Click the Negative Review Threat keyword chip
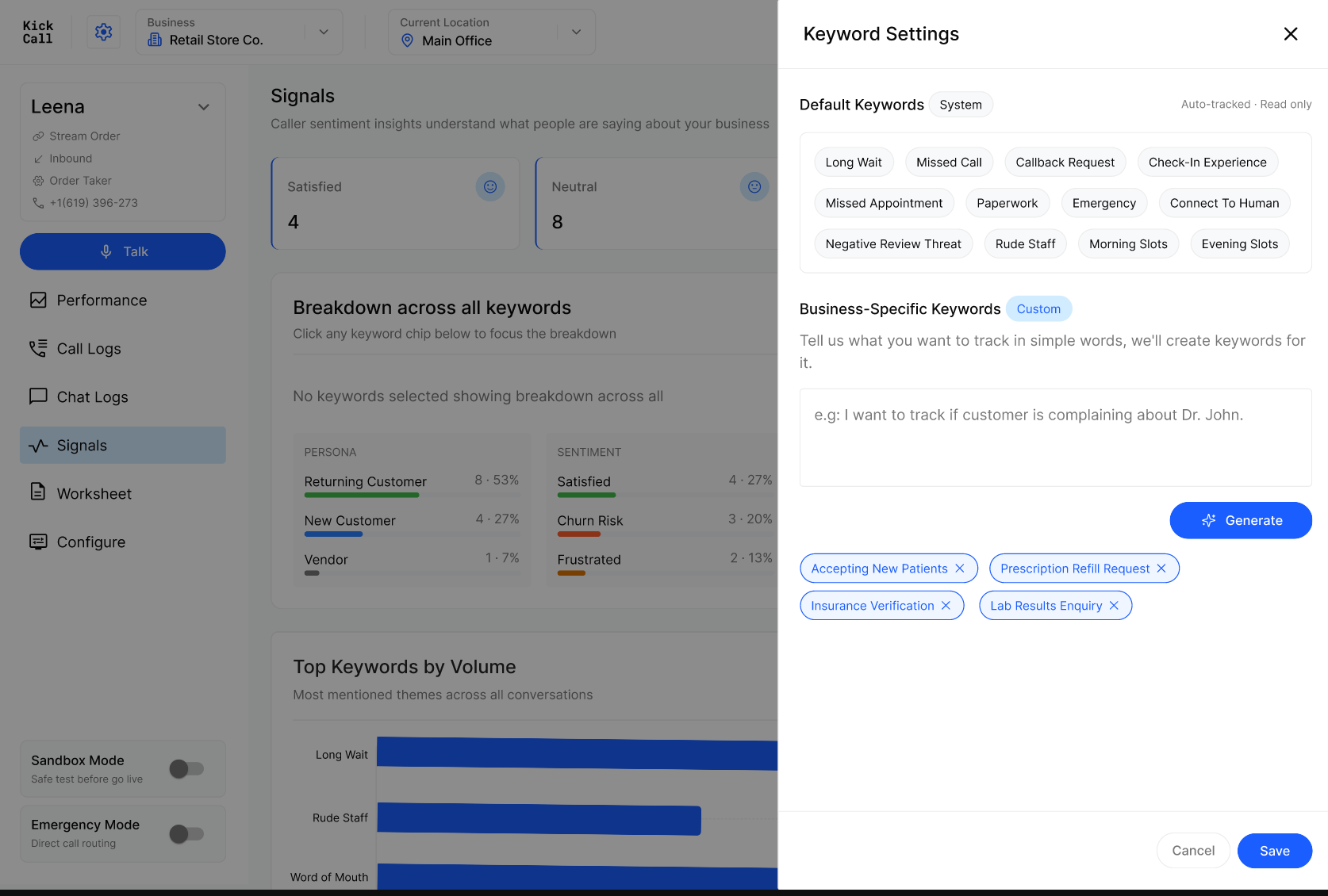The height and width of the screenshot is (896, 1328). [893, 244]
